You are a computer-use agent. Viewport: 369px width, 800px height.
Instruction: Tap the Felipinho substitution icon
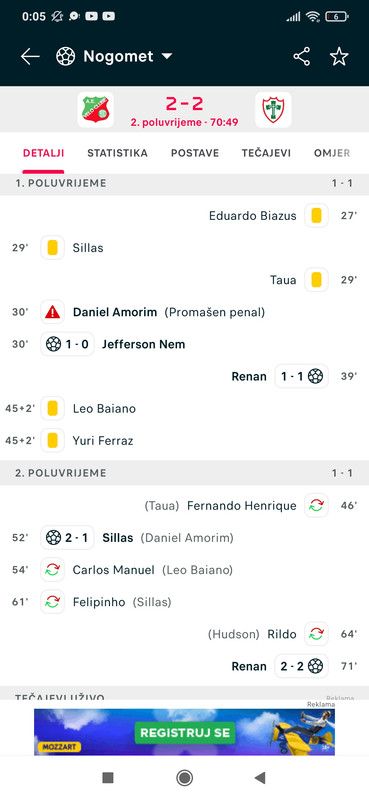[x=53, y=602]
